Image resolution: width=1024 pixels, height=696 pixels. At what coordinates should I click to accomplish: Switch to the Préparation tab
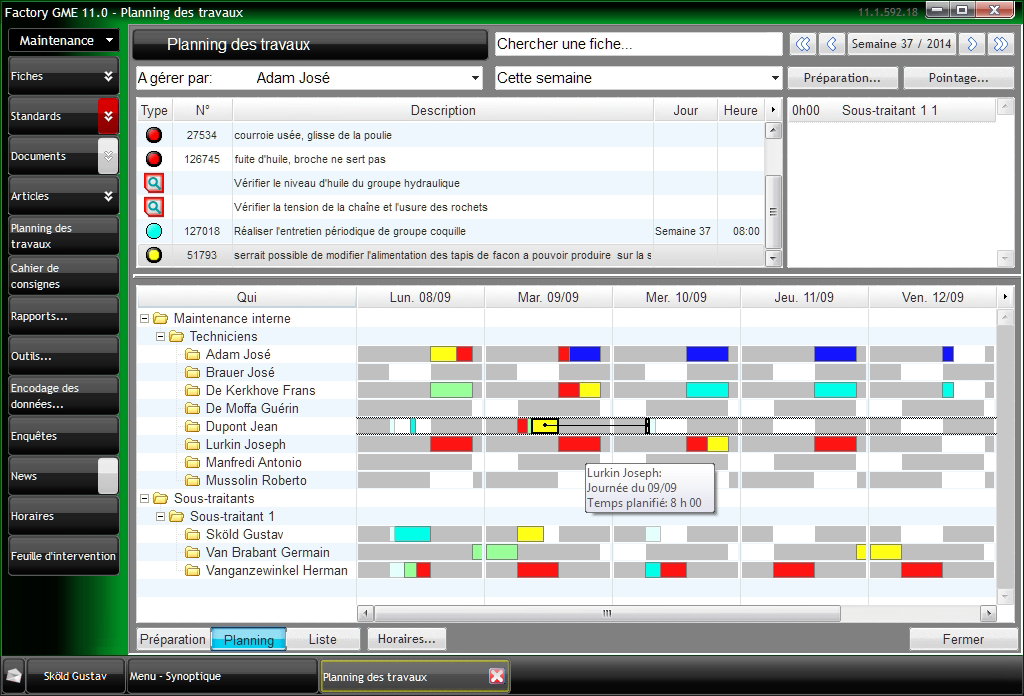point(173,639)
